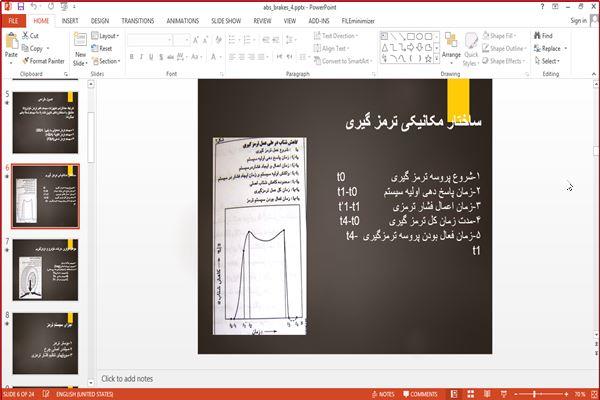
Task: Undo the last action
Action: pos(34,7)
